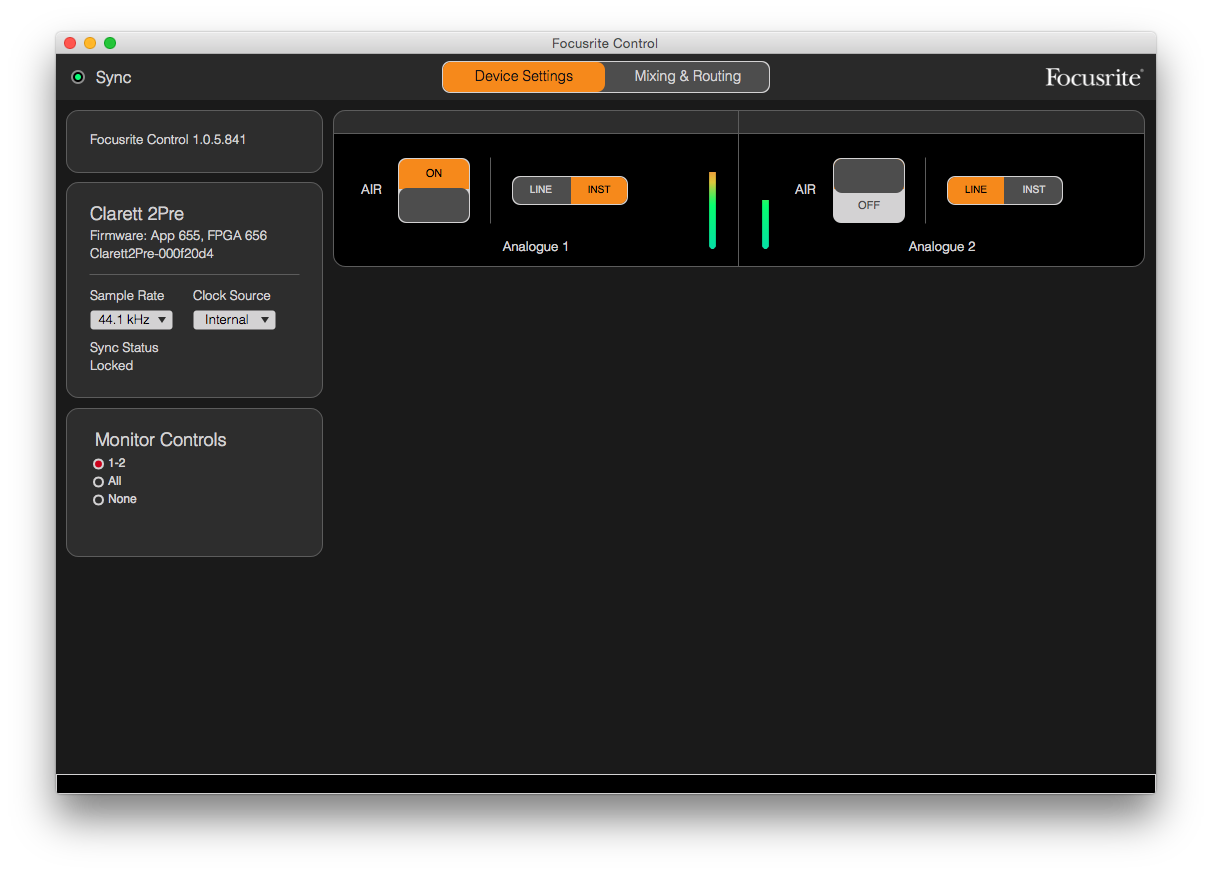Click the Clarett2Pre-000f20d4 serial text

point(152,254)
